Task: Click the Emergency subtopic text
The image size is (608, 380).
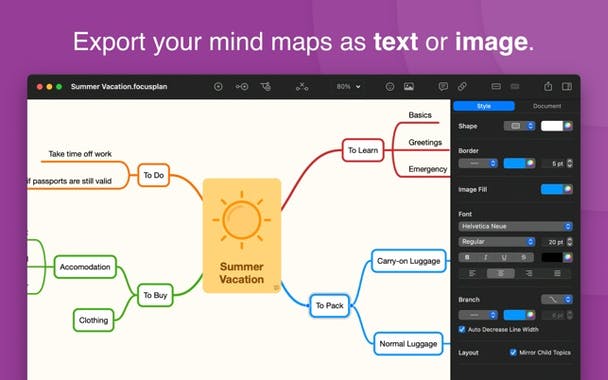Action: (x=428, y=169)
